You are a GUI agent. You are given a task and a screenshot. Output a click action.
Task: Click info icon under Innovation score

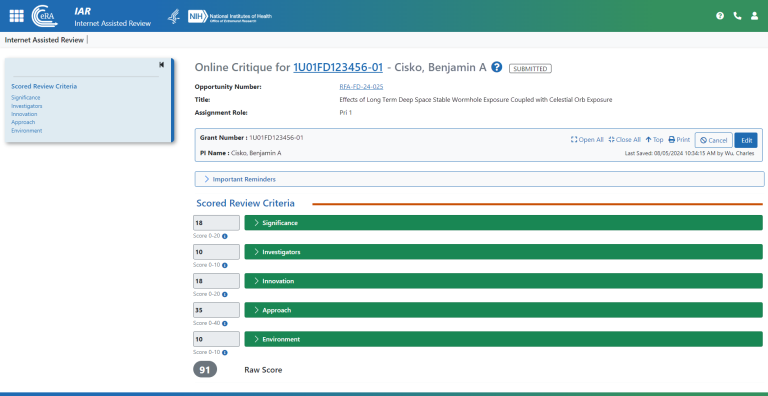(x=225, y=295)
